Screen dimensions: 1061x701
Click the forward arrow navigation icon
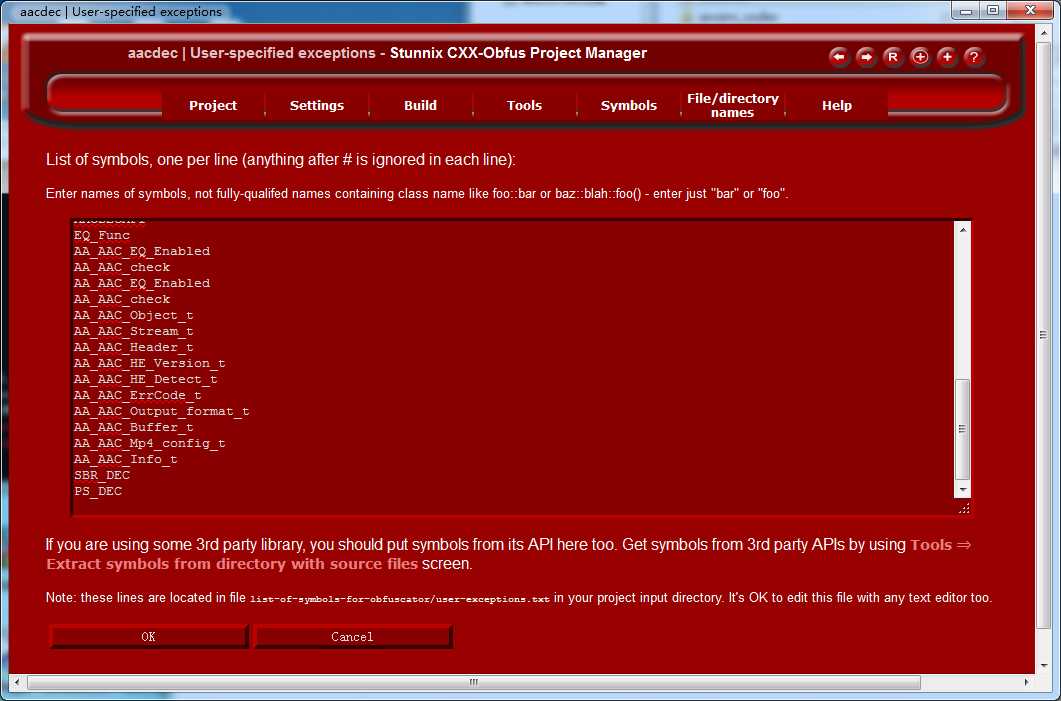(x=866, y=57)
